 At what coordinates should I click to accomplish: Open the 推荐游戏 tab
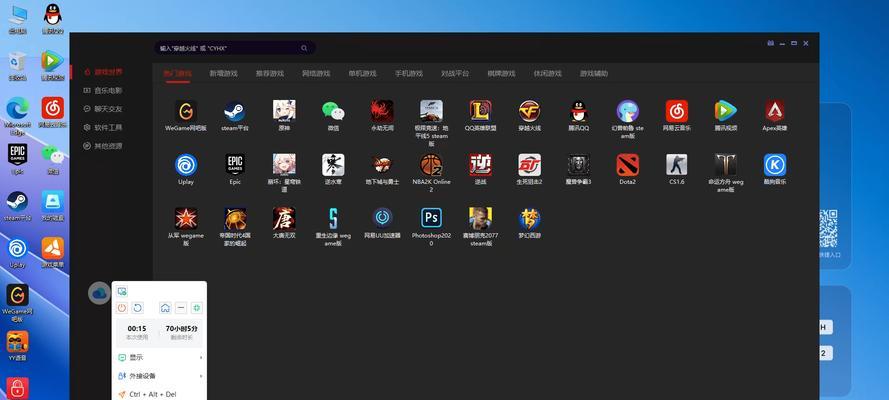tap(270, 74)
